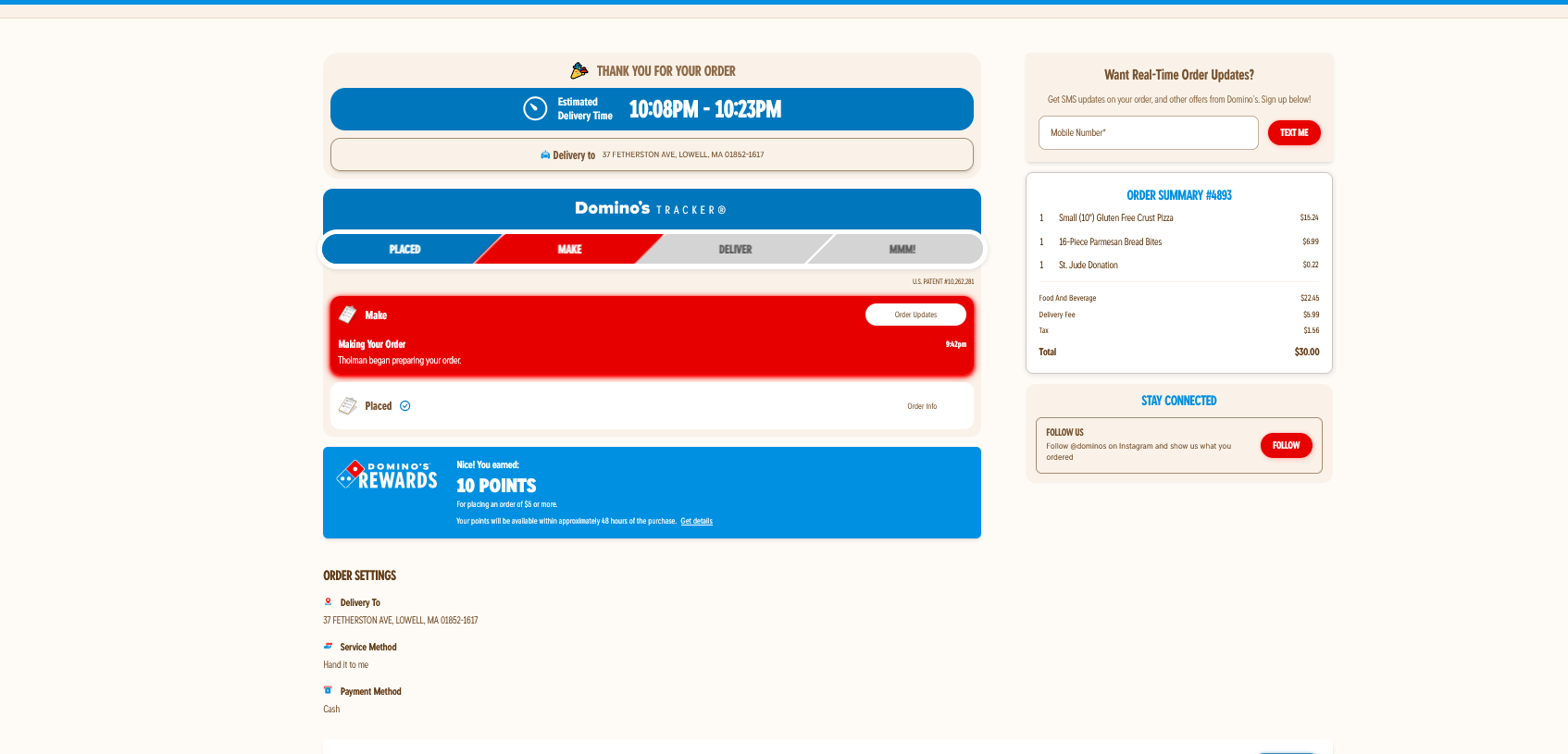Click the clock icon next to Estimated Delivery Time
The image size is (1568, 754).
tap(535, 109)
